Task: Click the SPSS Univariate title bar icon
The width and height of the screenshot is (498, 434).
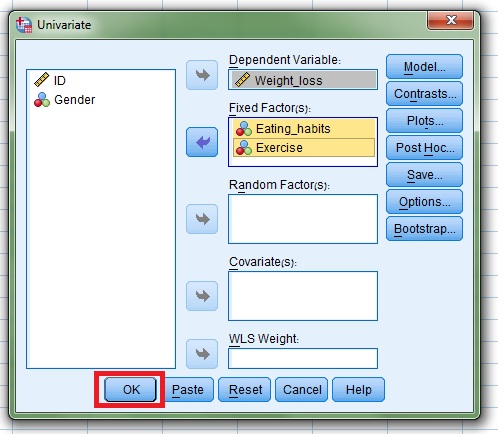Action: click(24, 25)
